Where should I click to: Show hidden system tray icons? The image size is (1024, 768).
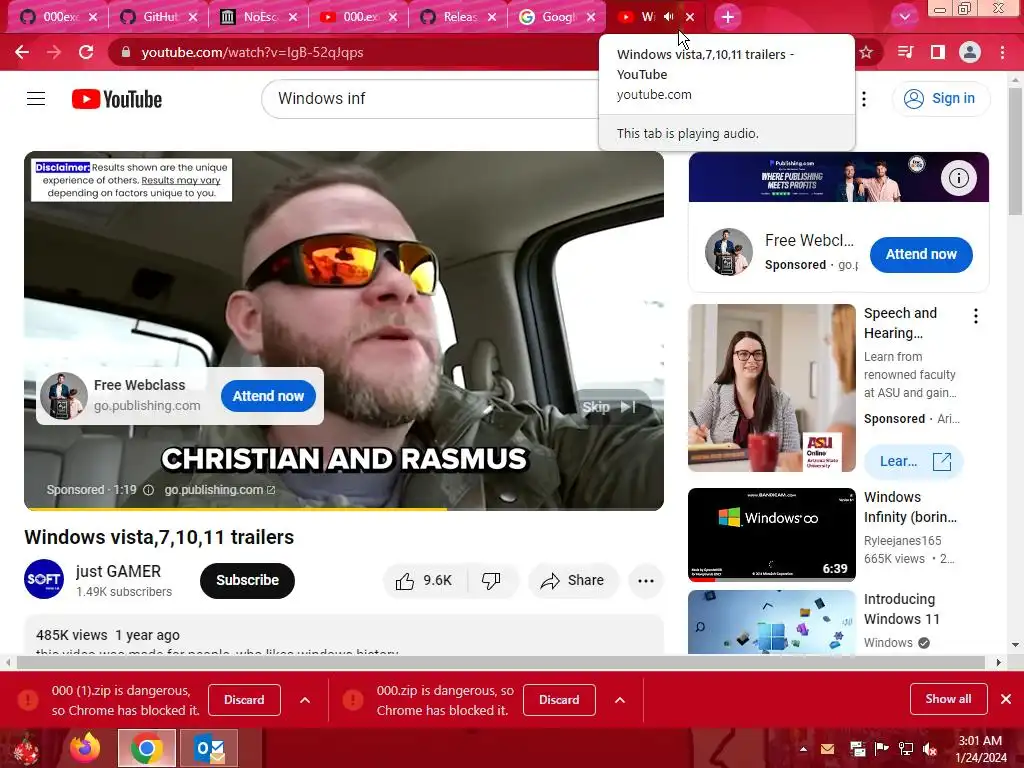[803, 748]
